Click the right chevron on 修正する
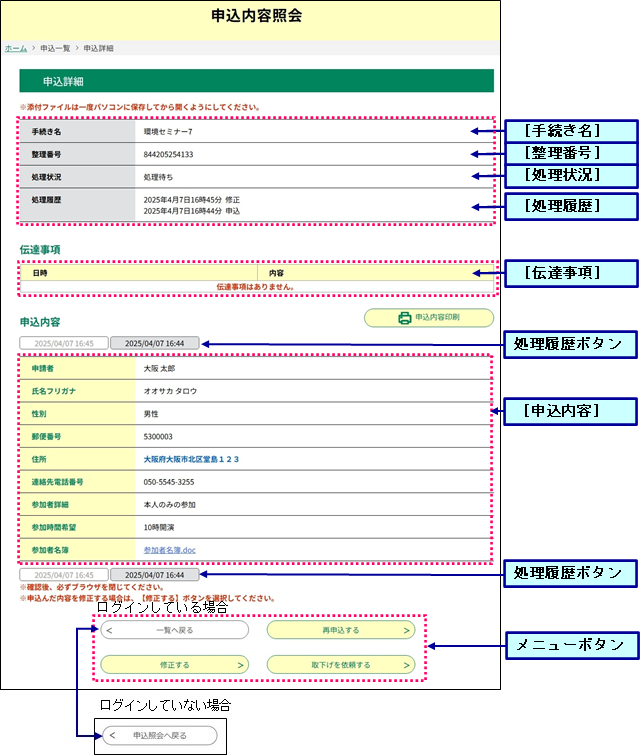 pyautogui.click(x=240, y=664)
